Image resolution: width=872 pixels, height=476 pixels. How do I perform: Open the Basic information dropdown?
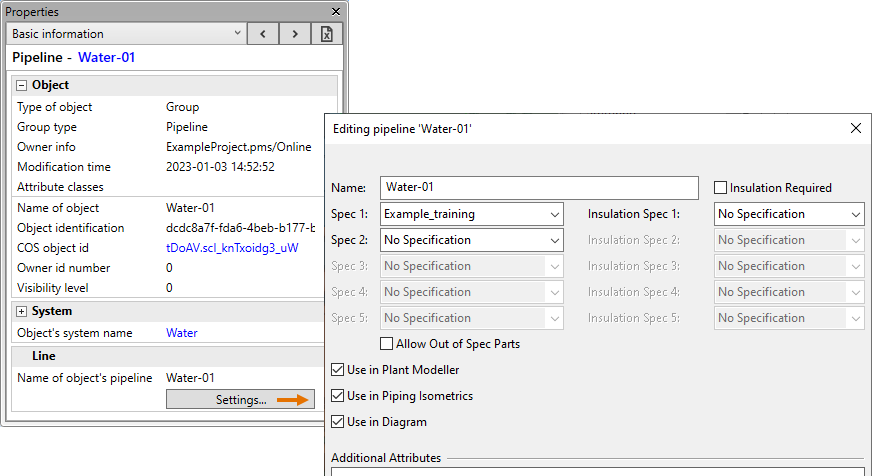tap(127, 34)
